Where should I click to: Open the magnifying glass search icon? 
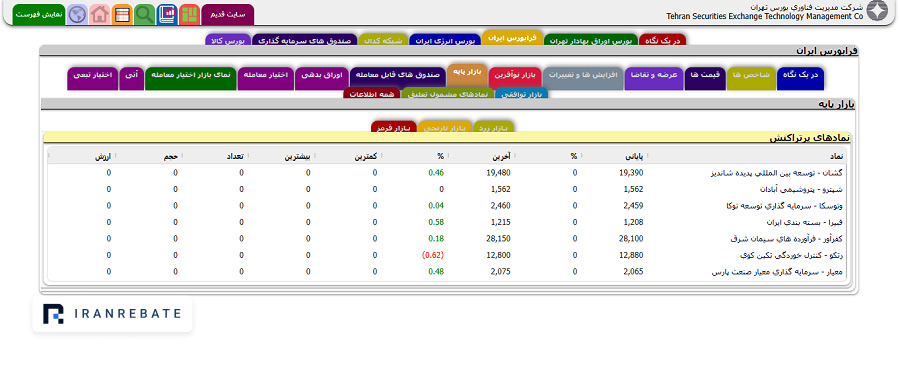tap(145, 14)
